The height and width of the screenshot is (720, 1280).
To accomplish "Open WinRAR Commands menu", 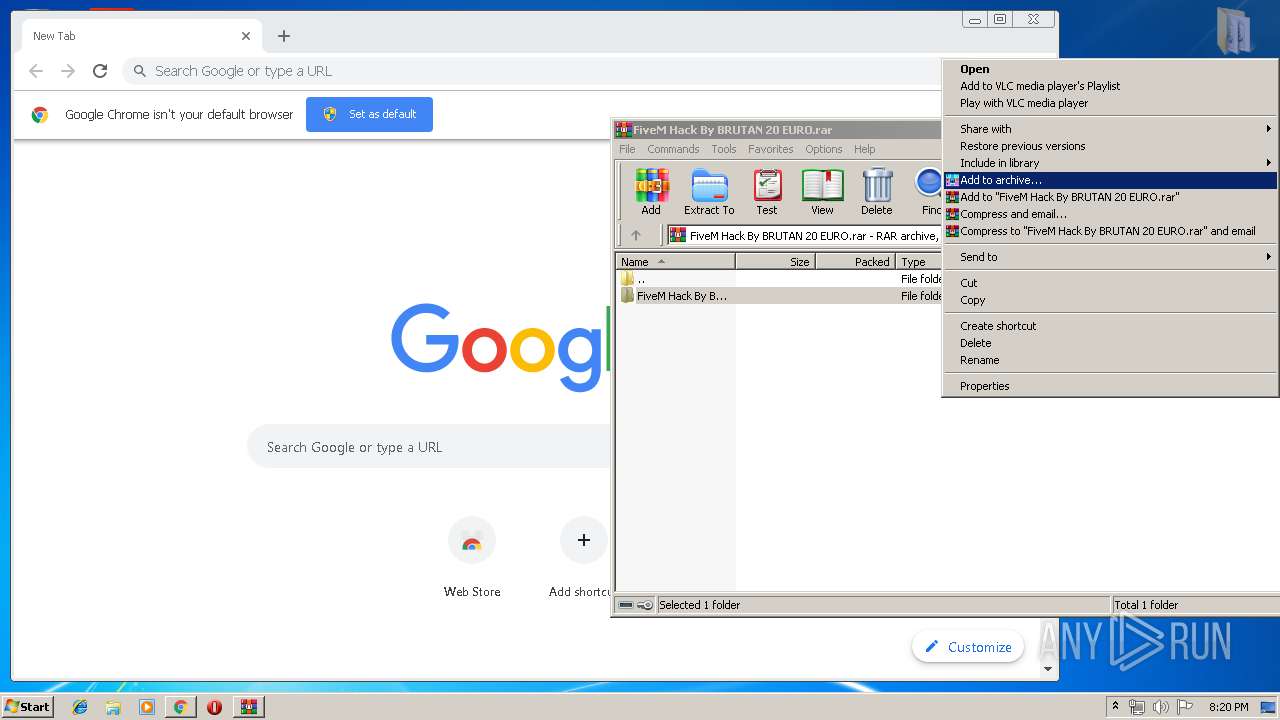I will coord(673,149).
